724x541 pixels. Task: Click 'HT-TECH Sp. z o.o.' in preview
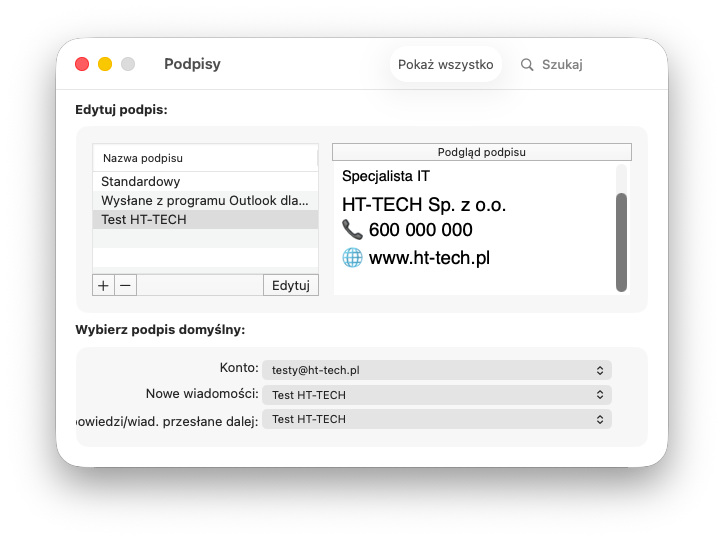tap(424, 204)
